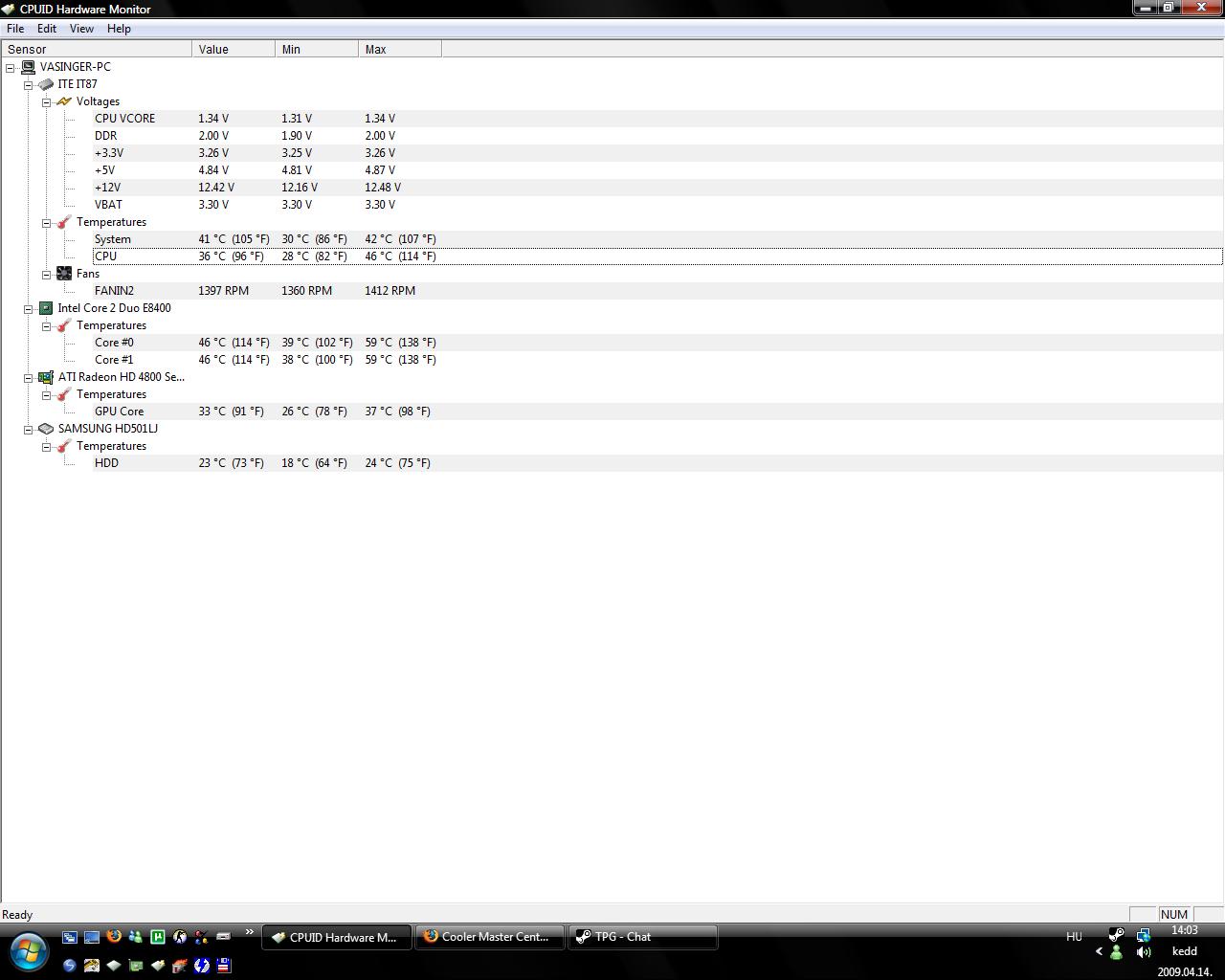The height and width of the screenshot is (980, 1225).
Task: Collapse the Voltages group
Action: tap(46, 101)
